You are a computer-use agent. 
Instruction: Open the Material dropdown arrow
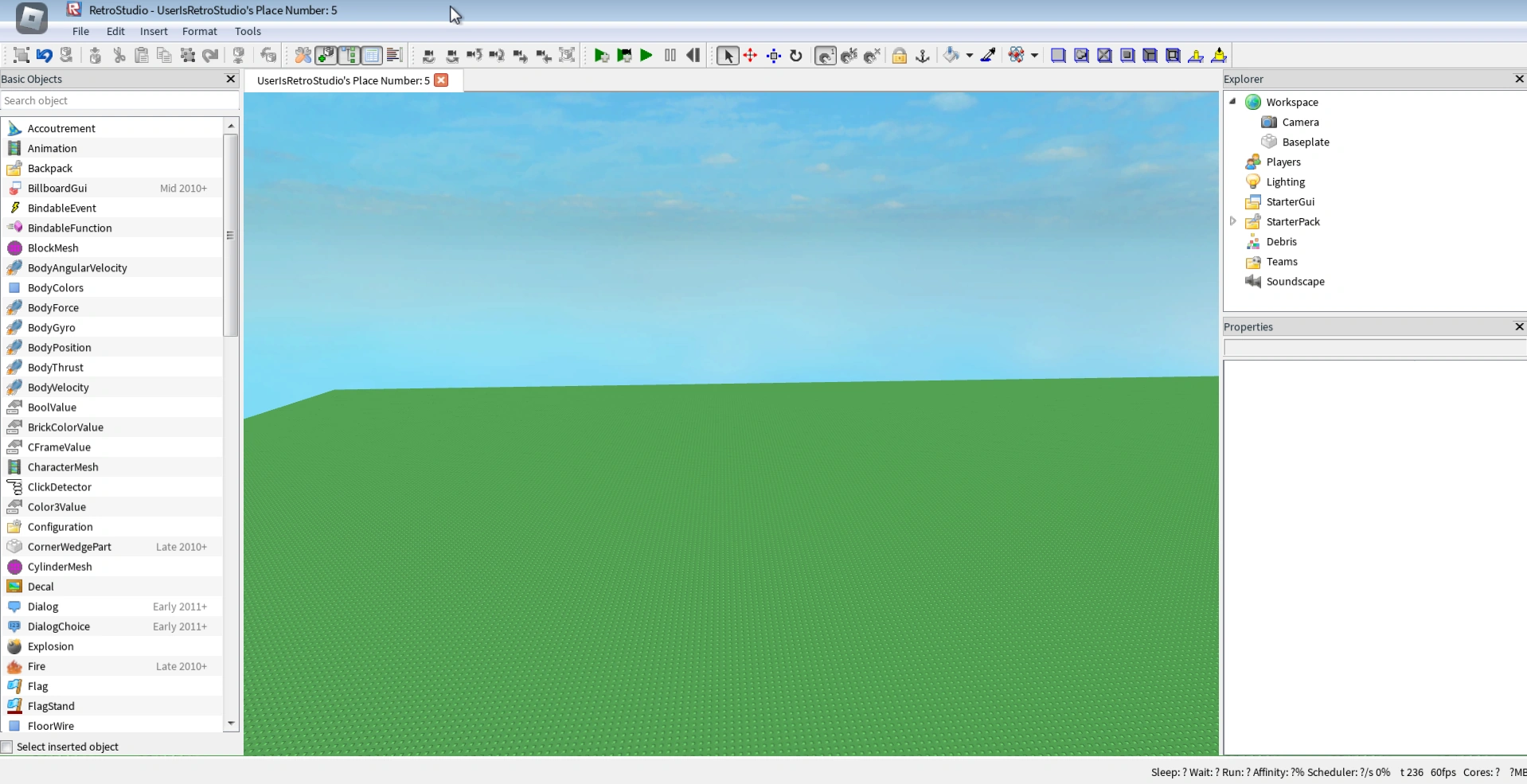tap(1034, 56)
